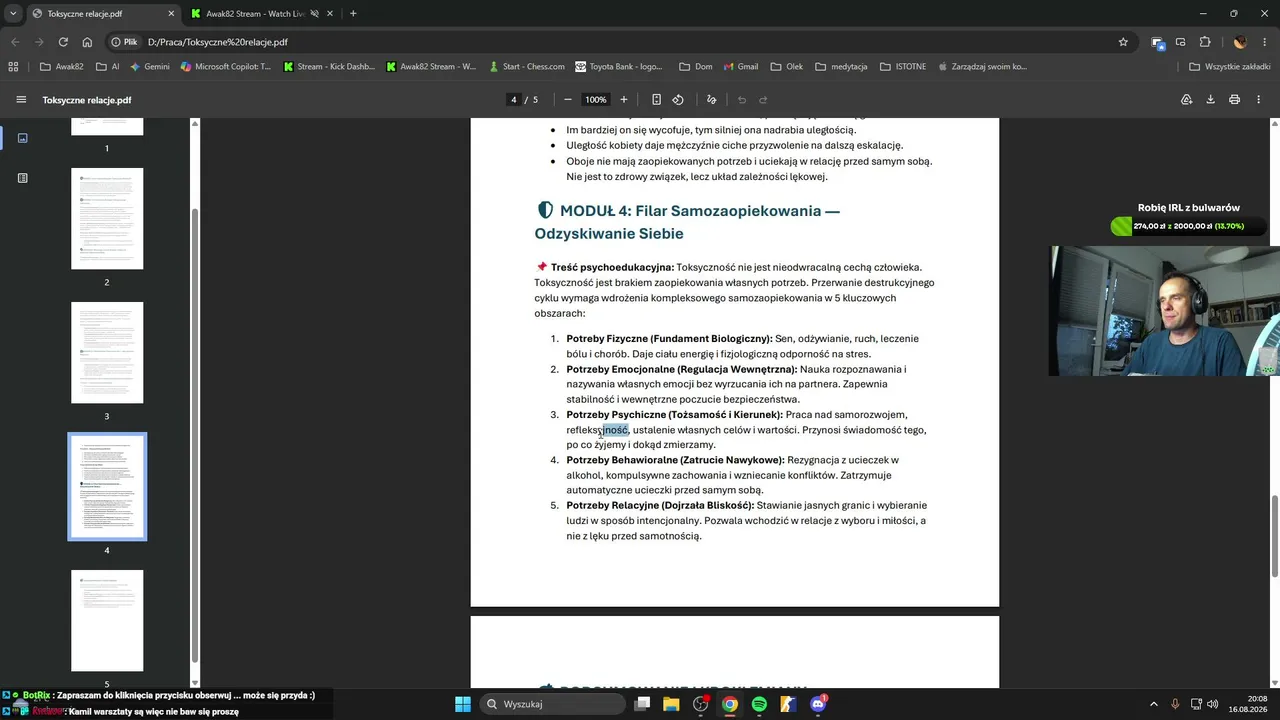
Task: Rotate the PDF counterclockwise
Action: [678, 100]
